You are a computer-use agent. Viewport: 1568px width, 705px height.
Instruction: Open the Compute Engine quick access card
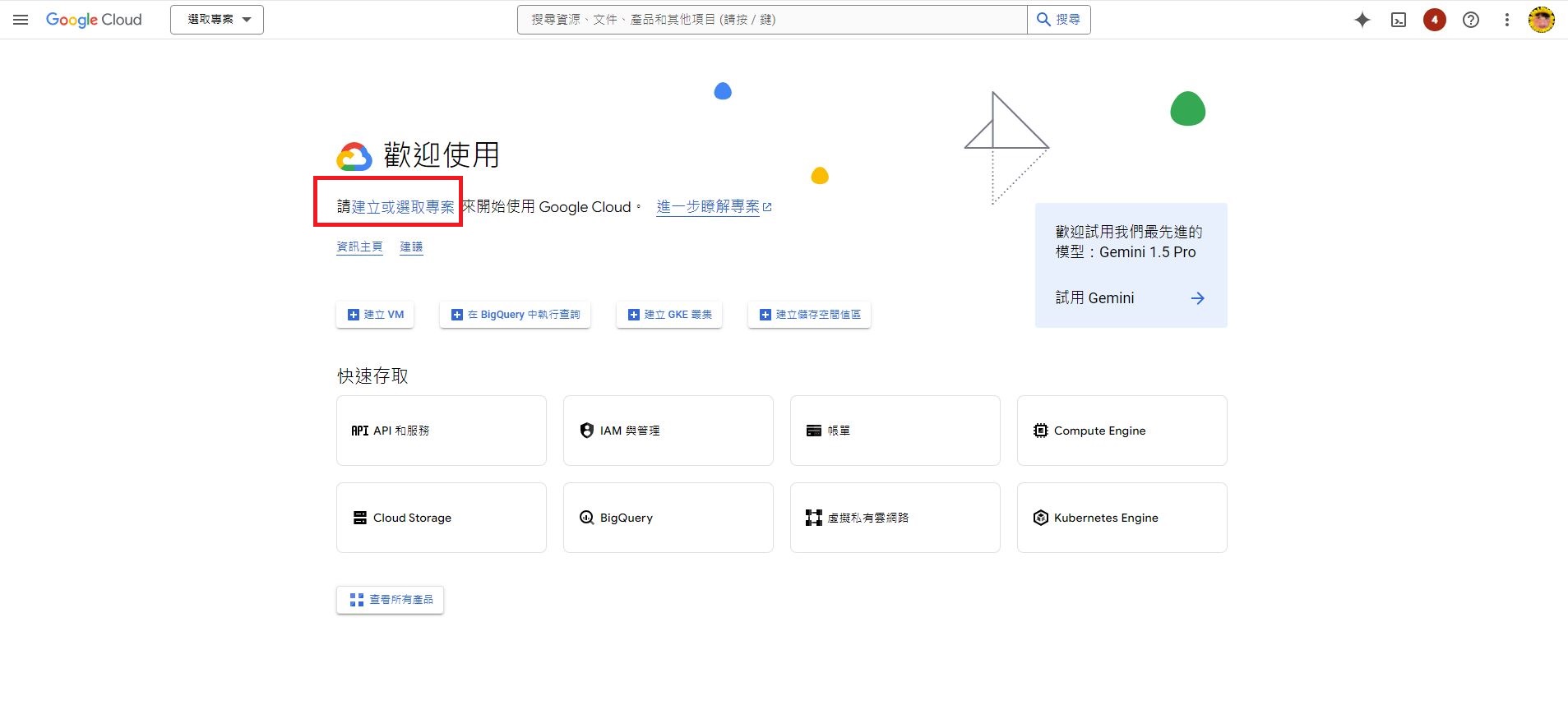point(1122,431)
